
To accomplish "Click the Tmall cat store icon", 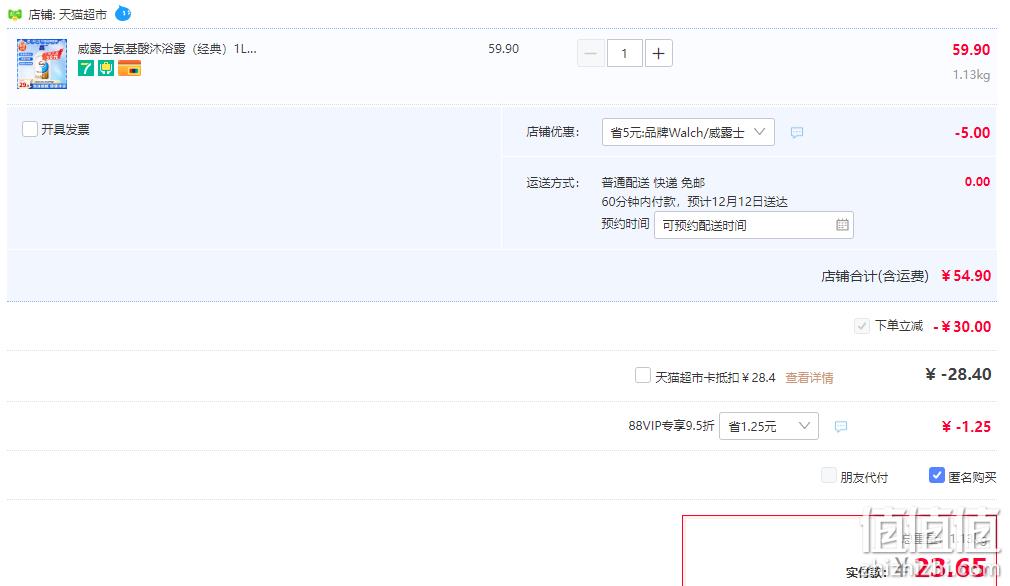I will click(14, 14).
